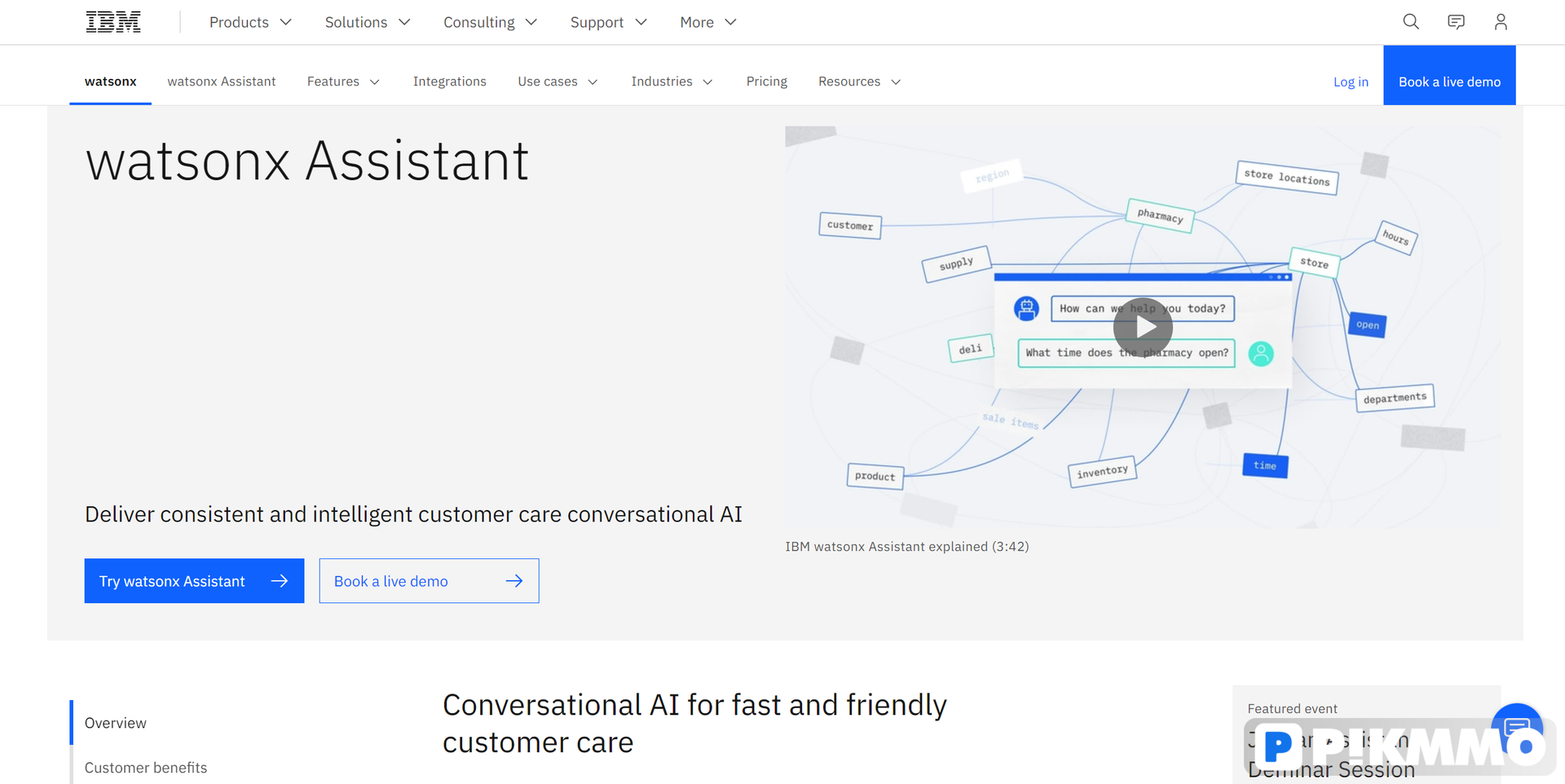1565x784 pixels.
Task: Open the Resources dropdown
Action: 859,81
